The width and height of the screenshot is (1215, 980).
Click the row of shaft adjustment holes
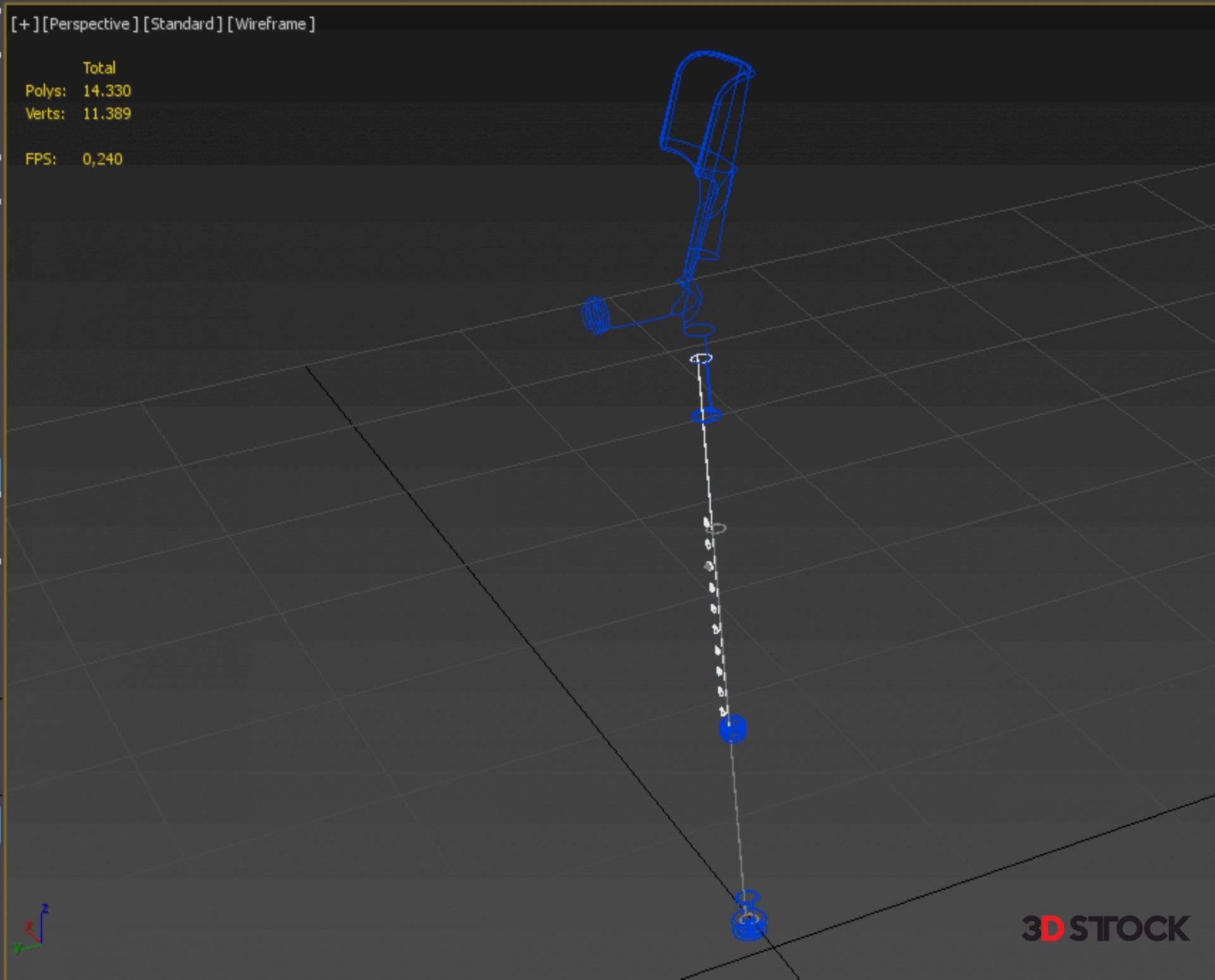(x=714, y=609)
